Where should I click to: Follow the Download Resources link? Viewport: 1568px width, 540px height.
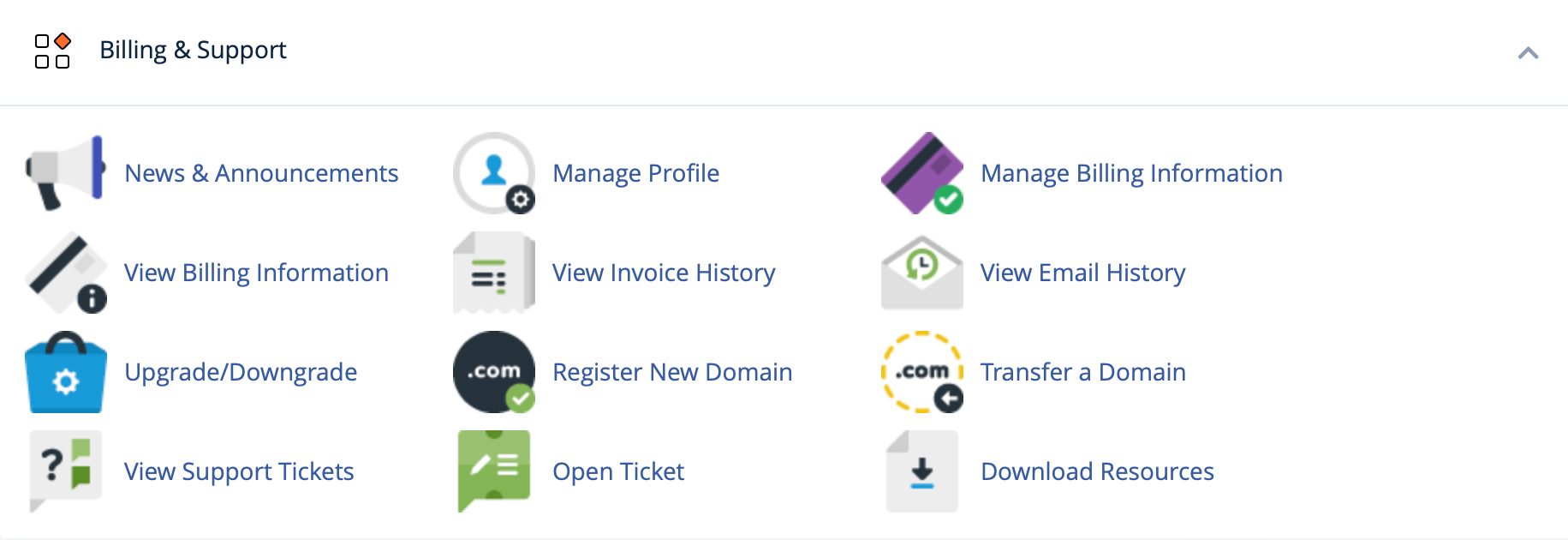pyautogui.click(x=1097, y=471)
